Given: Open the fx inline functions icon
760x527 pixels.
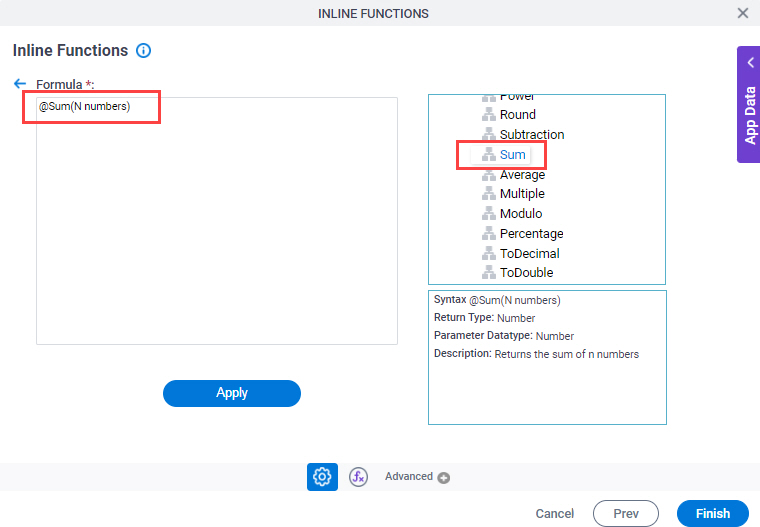Looking at the screenshot, I should click(358, 477).
